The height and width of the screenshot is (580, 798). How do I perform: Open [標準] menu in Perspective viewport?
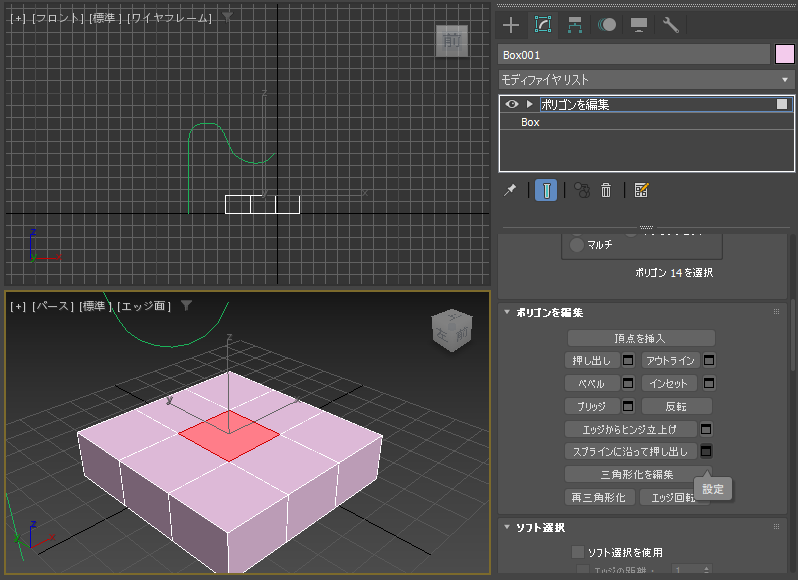point(95,306)
